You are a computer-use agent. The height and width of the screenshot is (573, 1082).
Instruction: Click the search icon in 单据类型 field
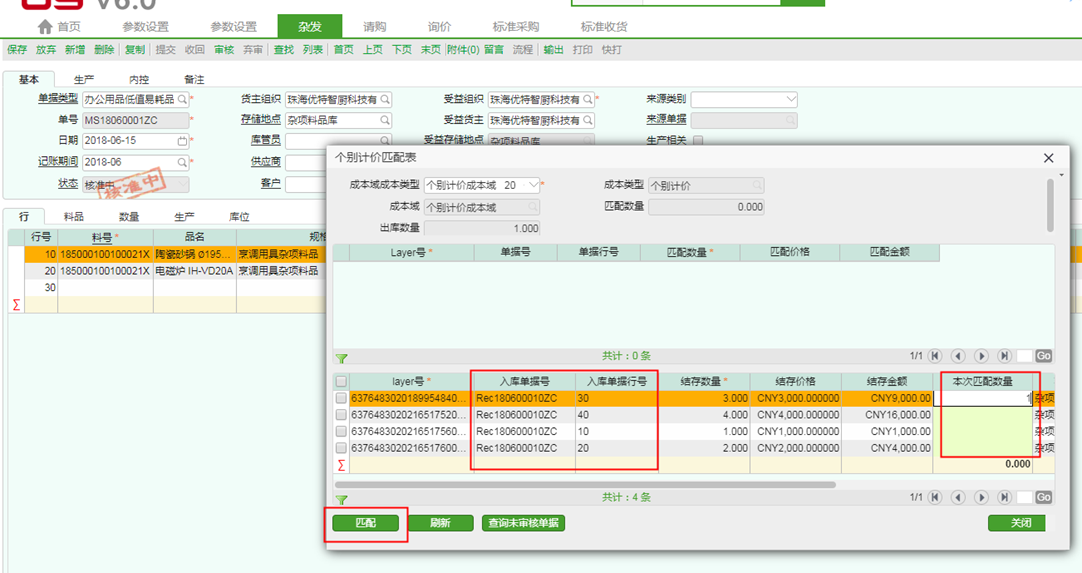tap(182, 100)
